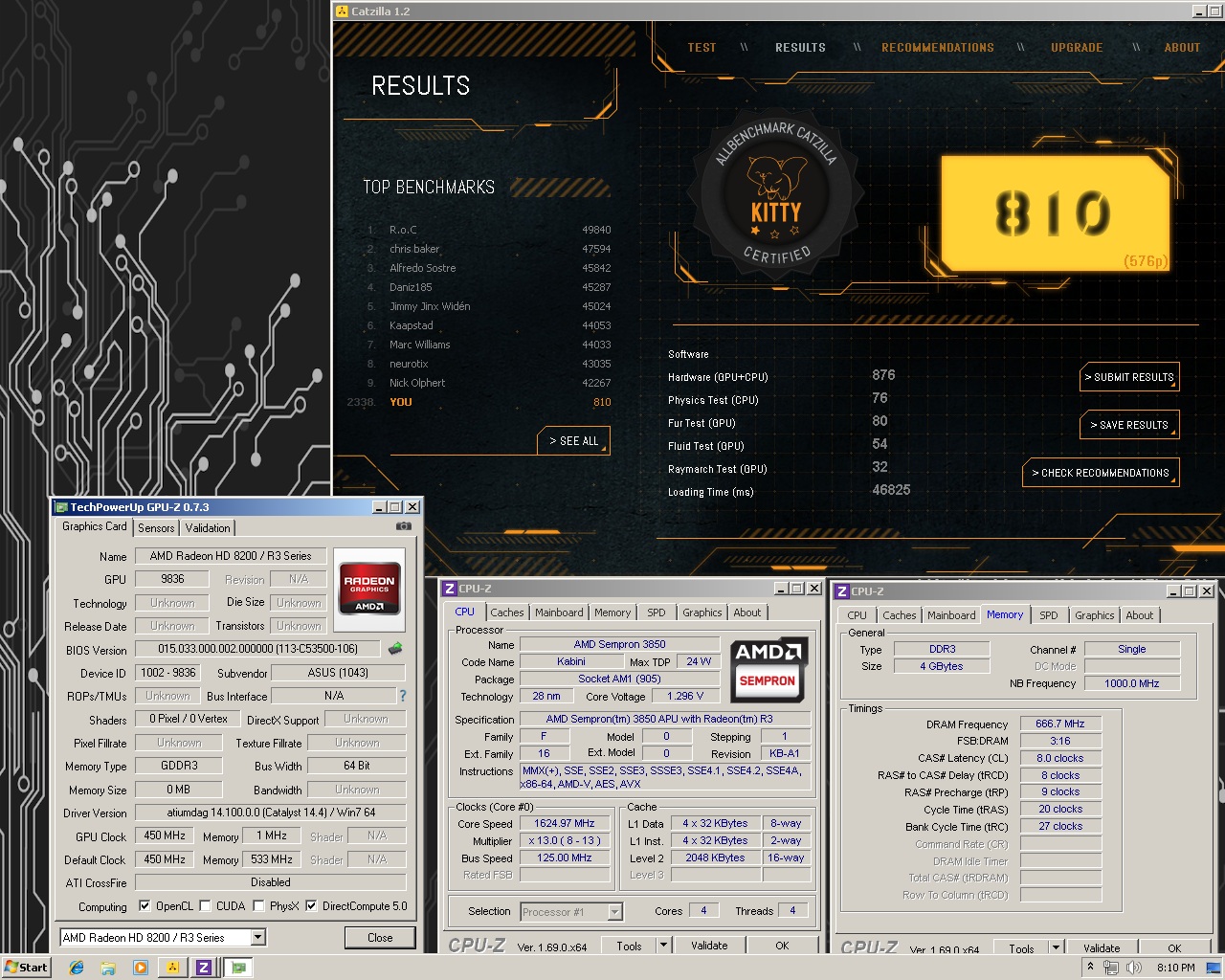Open the ABOUT menu in Catzilla
The image size is (1225, 980).
1182,47
